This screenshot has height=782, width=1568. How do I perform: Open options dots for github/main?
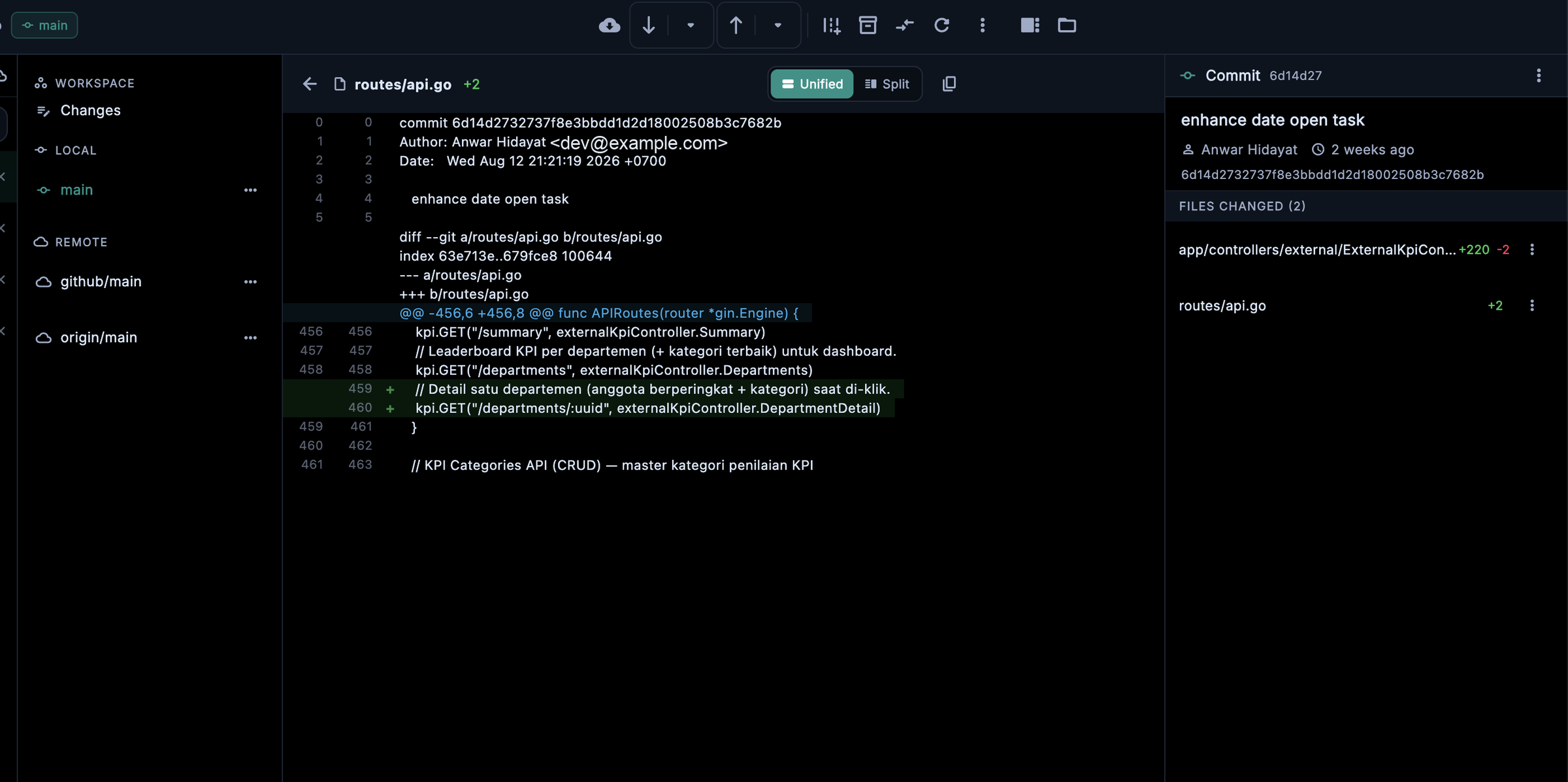coord(250,282)
